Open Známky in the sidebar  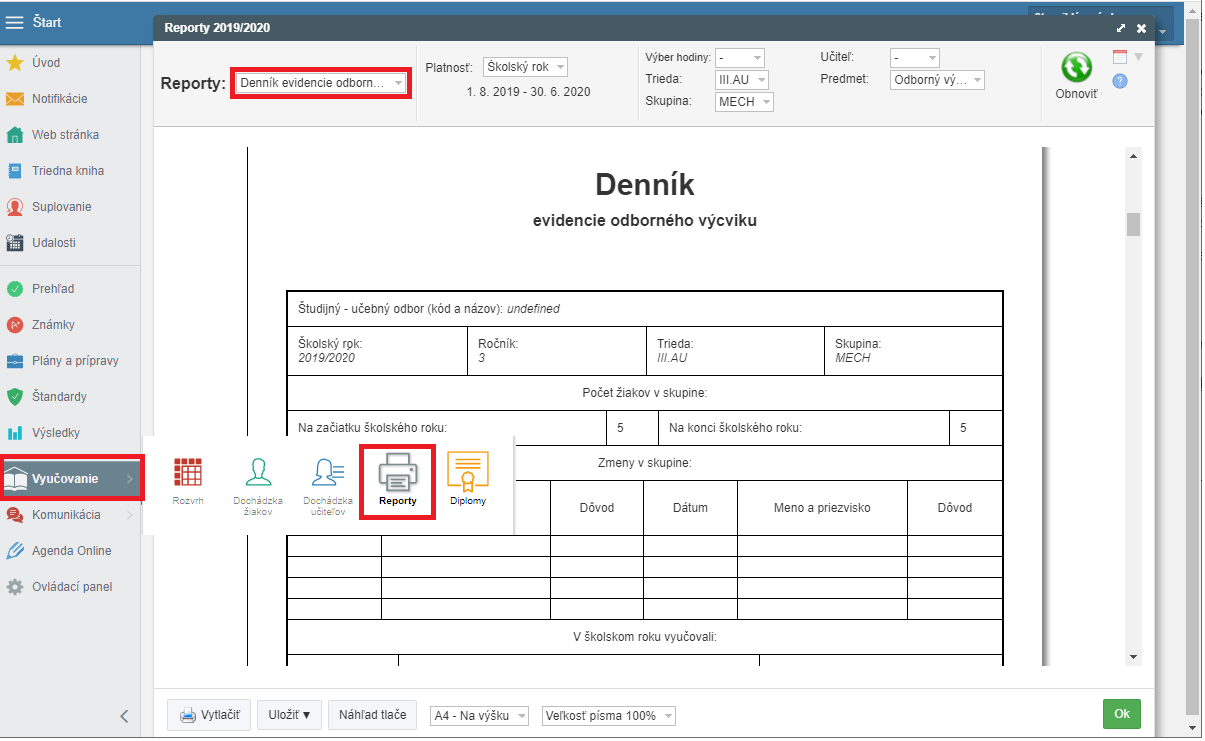[53, 325]
